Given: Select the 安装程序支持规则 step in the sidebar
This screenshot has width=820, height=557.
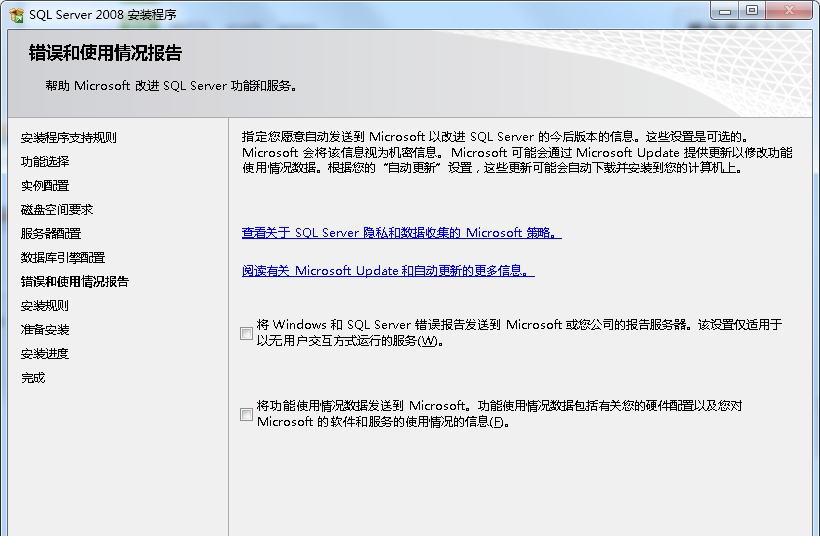Looking at the screenshot, I should pos(69,138).
